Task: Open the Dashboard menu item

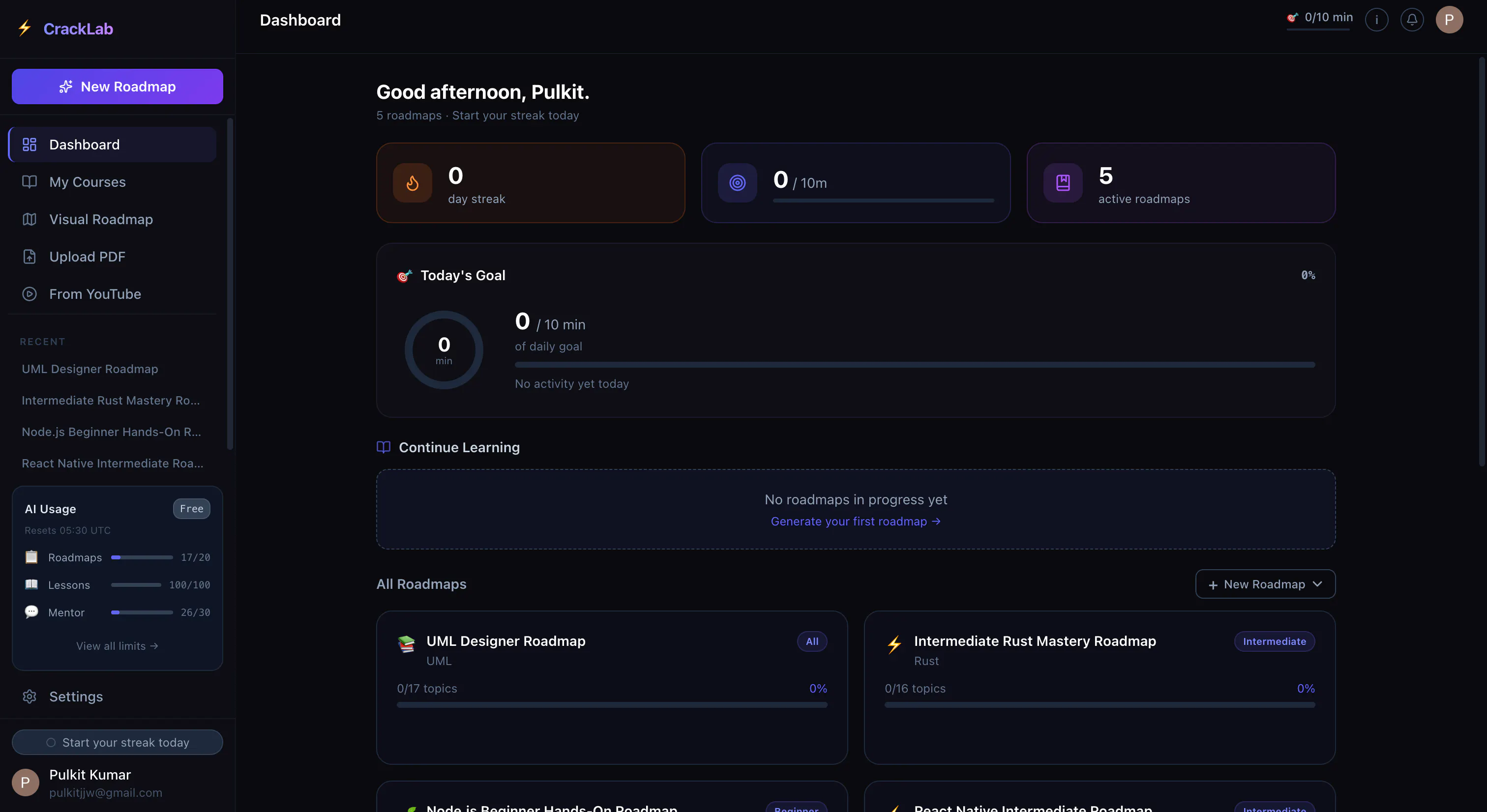Action: pyautogui.click(x=113, y=145)
